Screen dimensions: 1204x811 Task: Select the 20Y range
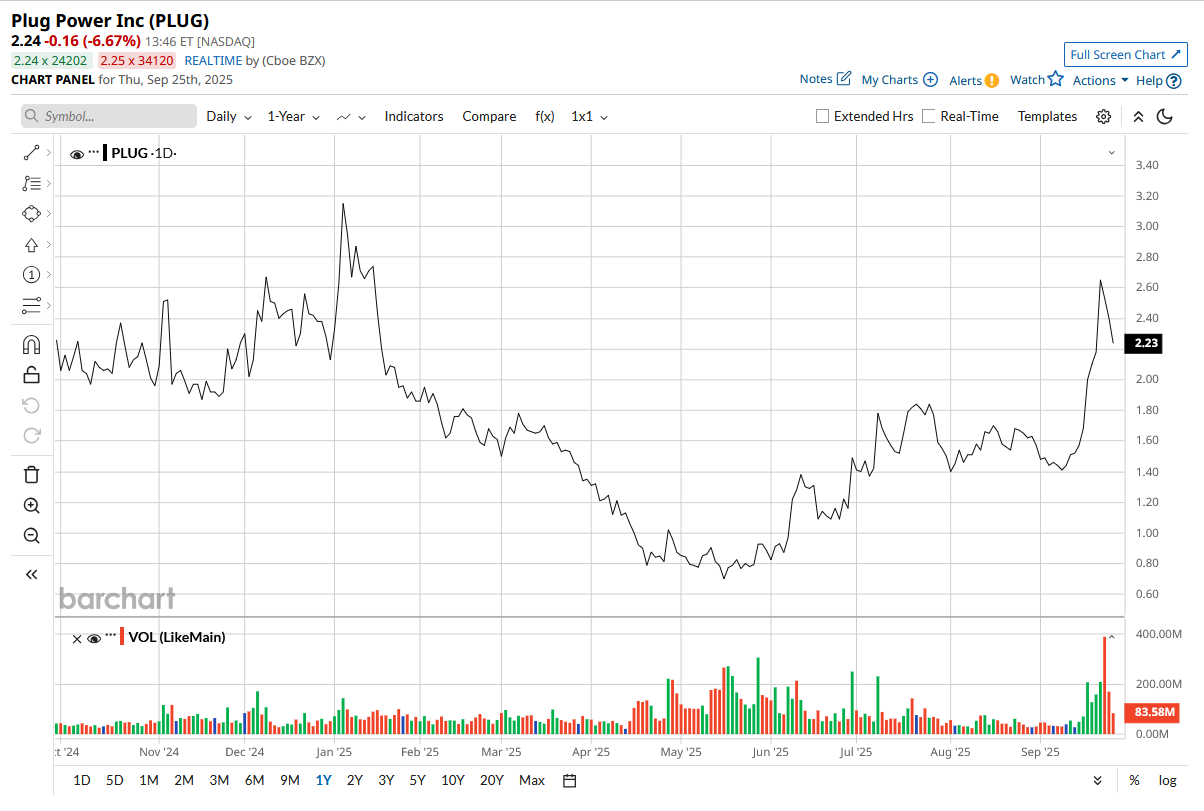[x=491, y=780]
